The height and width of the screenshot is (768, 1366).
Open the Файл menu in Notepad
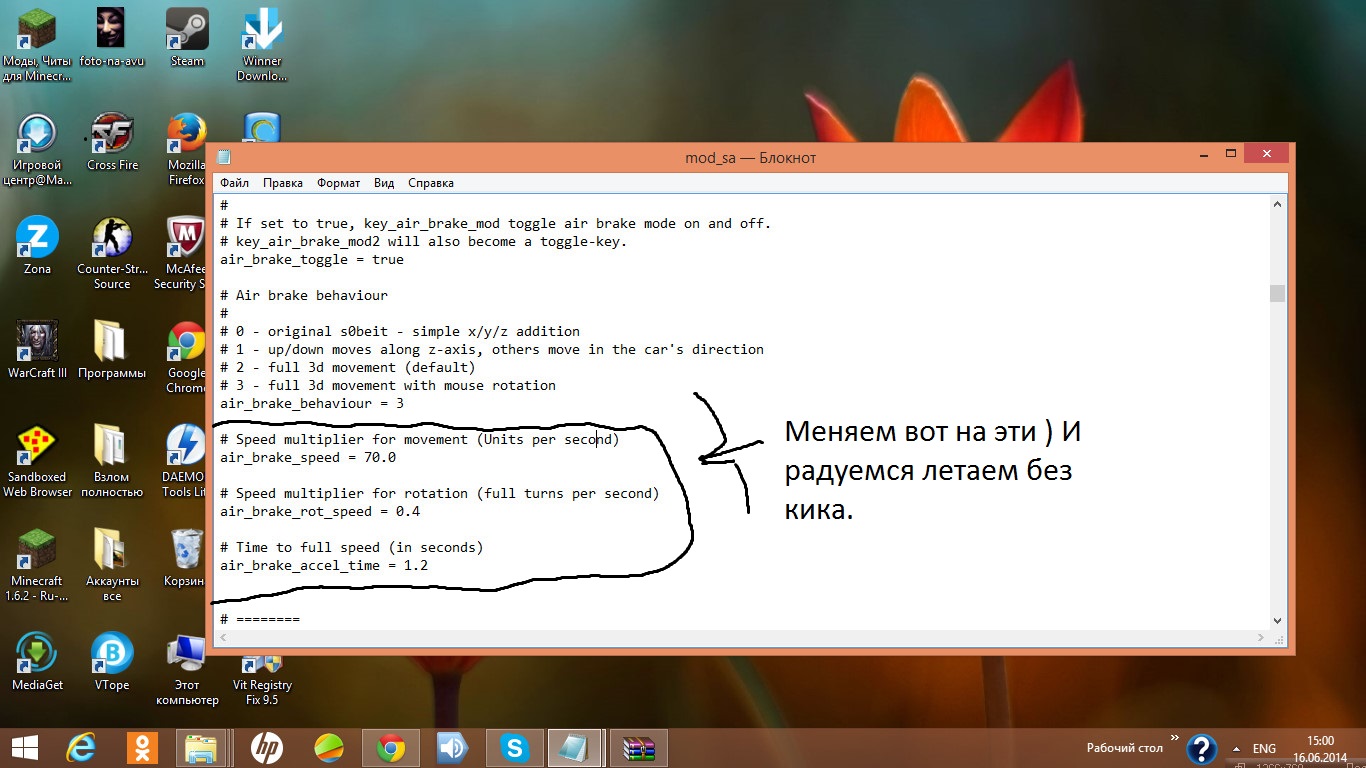click(235, 183)
